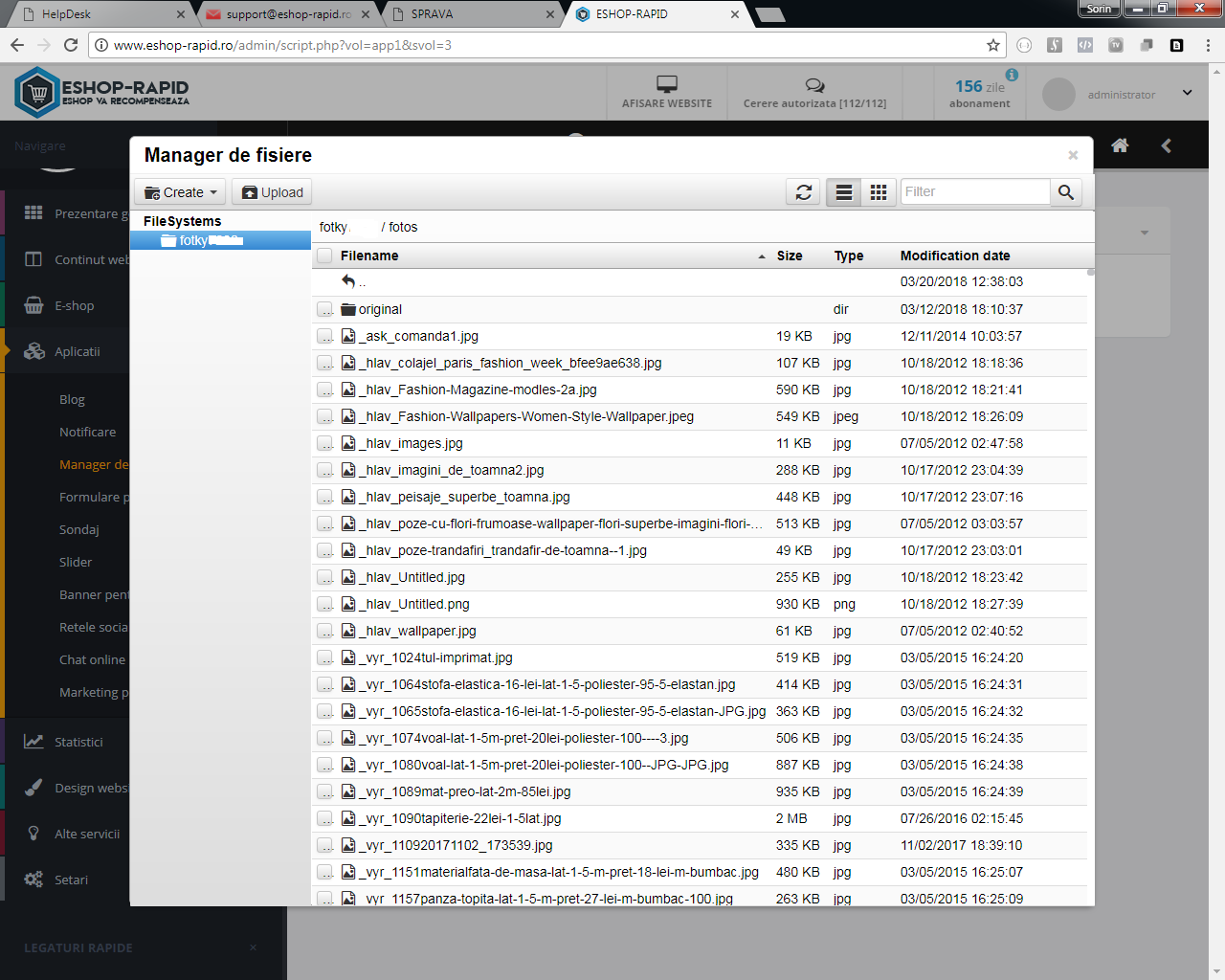The width and height of the screenshot is (1225, 980).
Task: Open Statistici chart icon in sidebar
Action: (x=33, y=742)
